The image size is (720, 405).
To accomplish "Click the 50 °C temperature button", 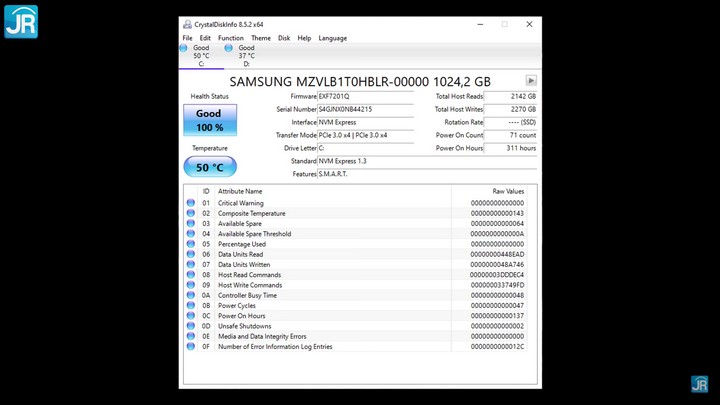I will click(x=210, y=167).
